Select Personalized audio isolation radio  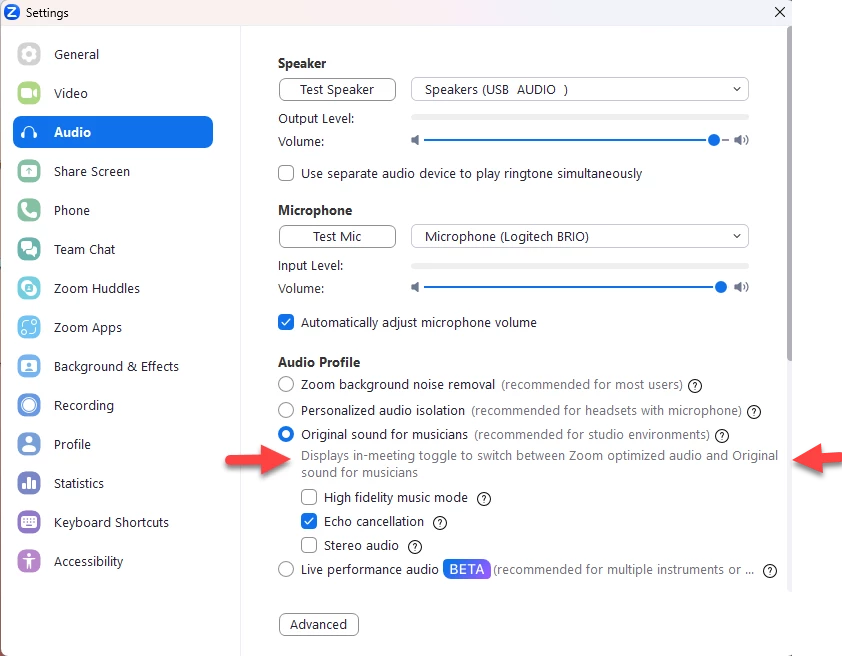pyautogui.click(x=286, y=410)
